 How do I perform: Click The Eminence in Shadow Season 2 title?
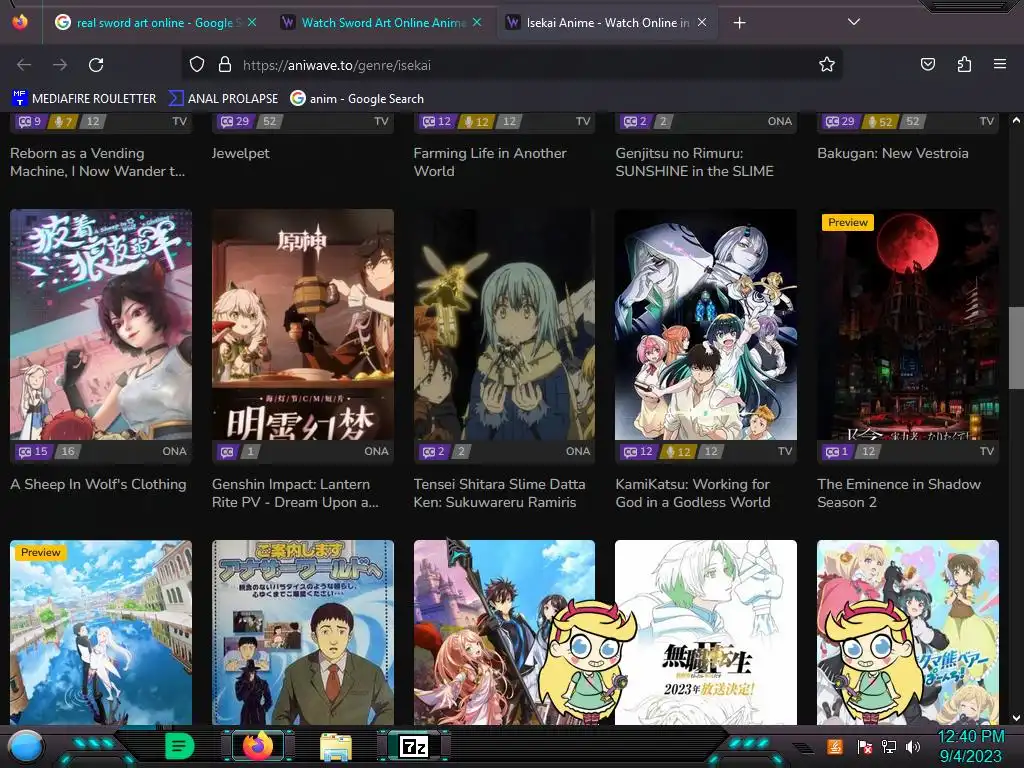(899, 493)
